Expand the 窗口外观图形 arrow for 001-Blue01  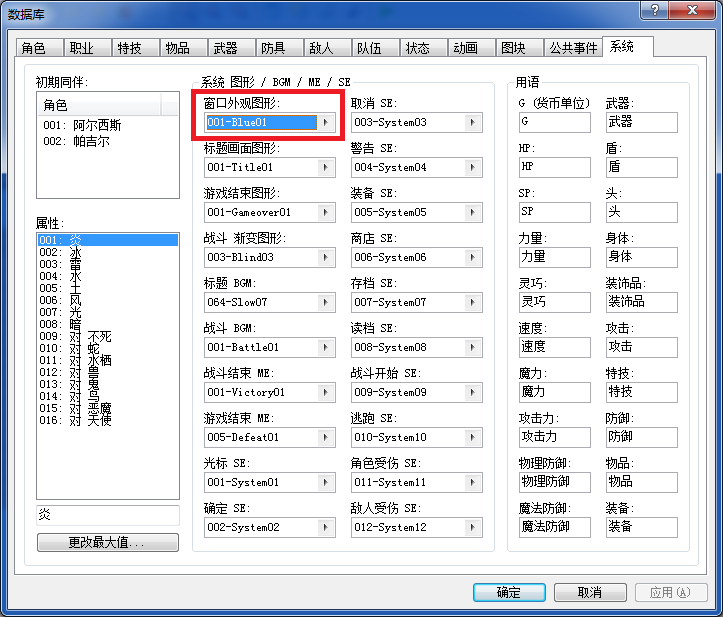point(326,122)
